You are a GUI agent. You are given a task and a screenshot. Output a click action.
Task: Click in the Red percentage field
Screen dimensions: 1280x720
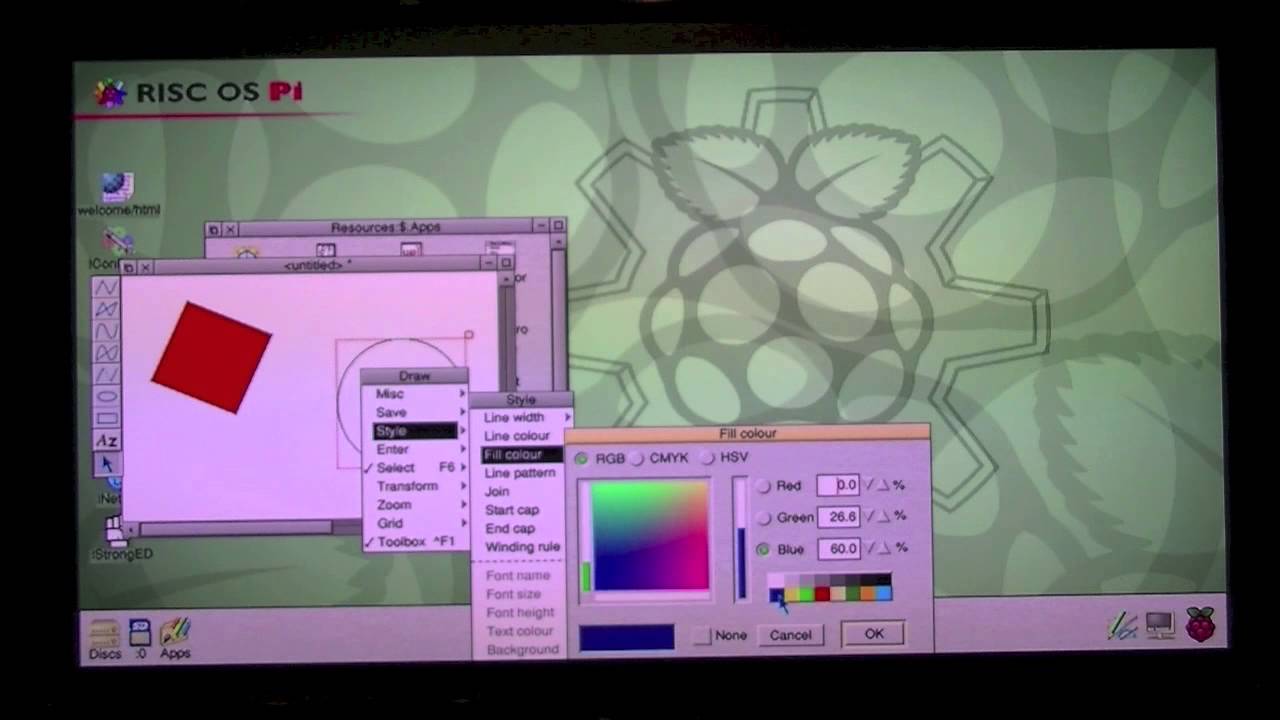(x=838, y=485)
